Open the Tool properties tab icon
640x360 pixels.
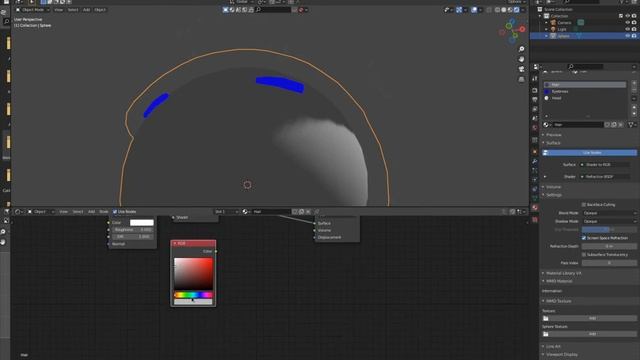[535, 78]
